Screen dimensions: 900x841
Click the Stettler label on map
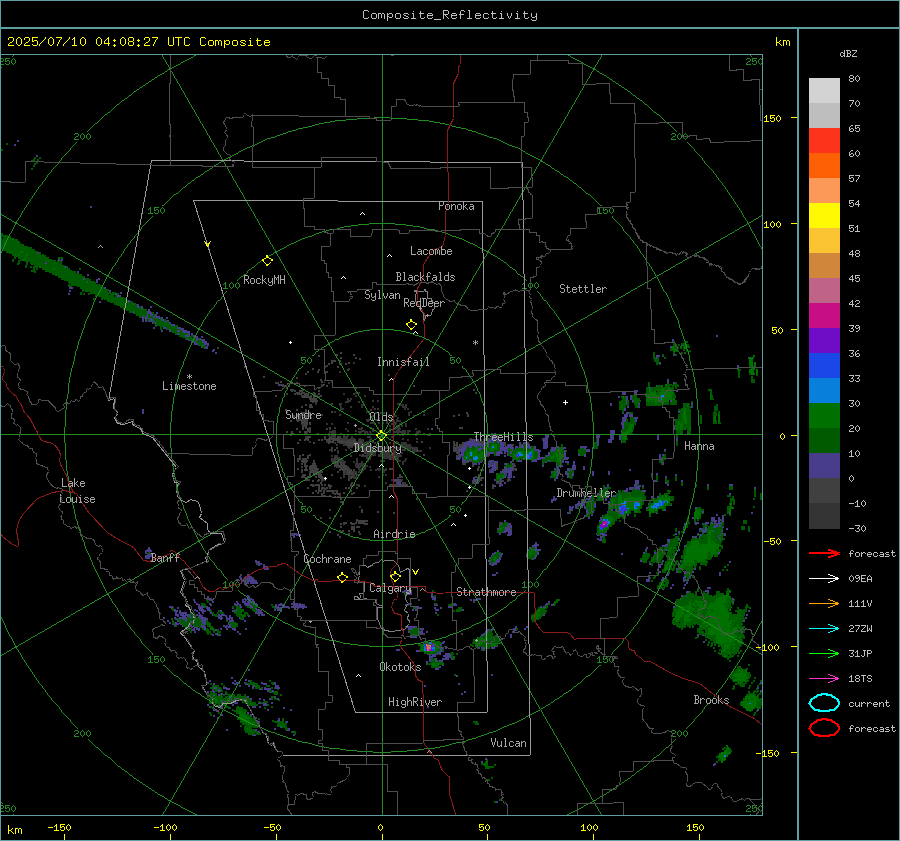(583, 289)
